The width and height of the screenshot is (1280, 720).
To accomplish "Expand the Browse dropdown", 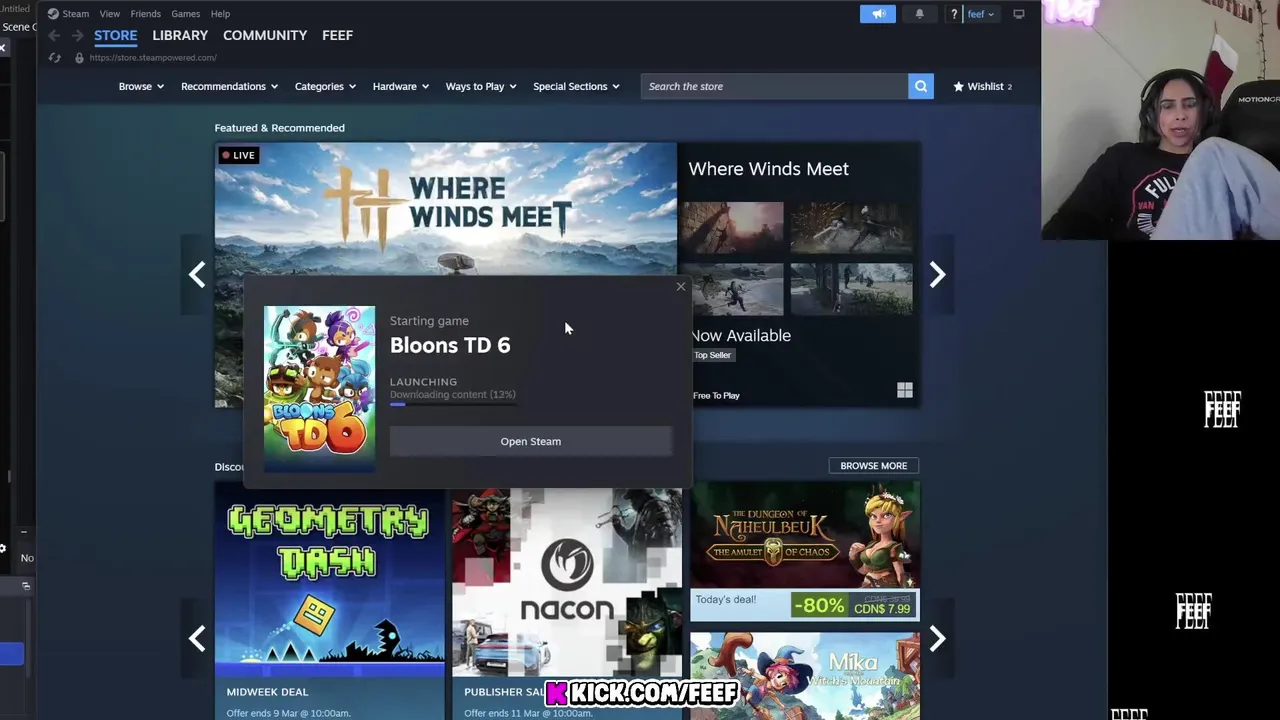I will click(141, 86).
